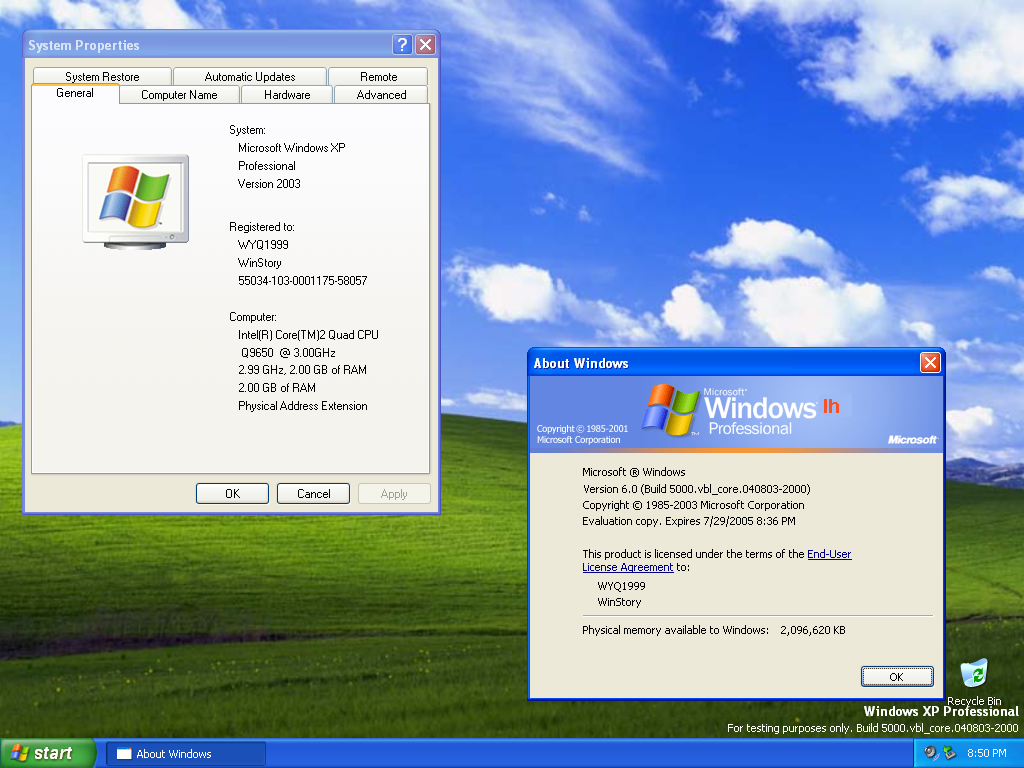Click the Safely Remove Hardware tray icon
The width and height of the screenshot is (1024, 768).
coord(949,753)
